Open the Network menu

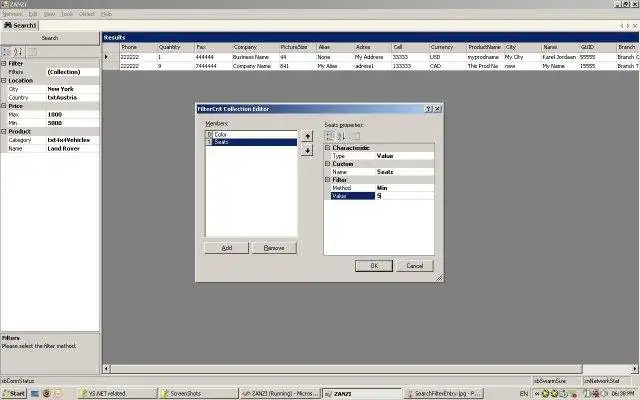[x=13, y=14]
